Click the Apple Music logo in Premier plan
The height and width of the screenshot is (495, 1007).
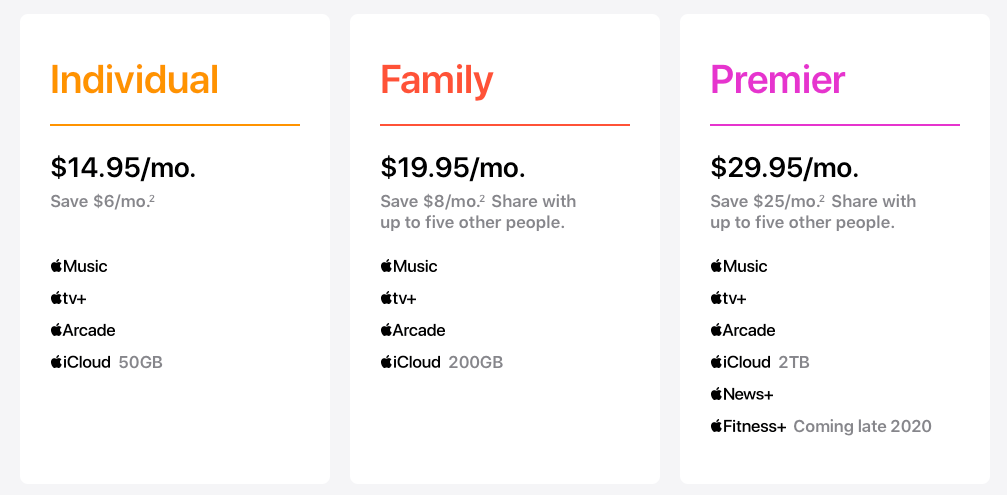tap(739, 266)
